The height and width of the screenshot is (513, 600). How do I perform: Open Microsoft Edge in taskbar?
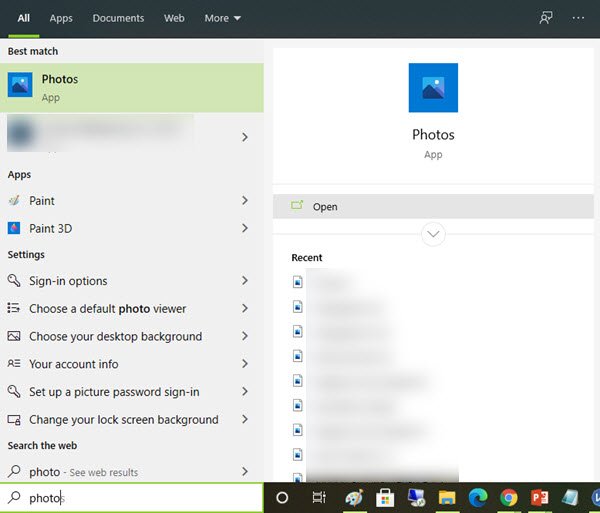[478, 498]
